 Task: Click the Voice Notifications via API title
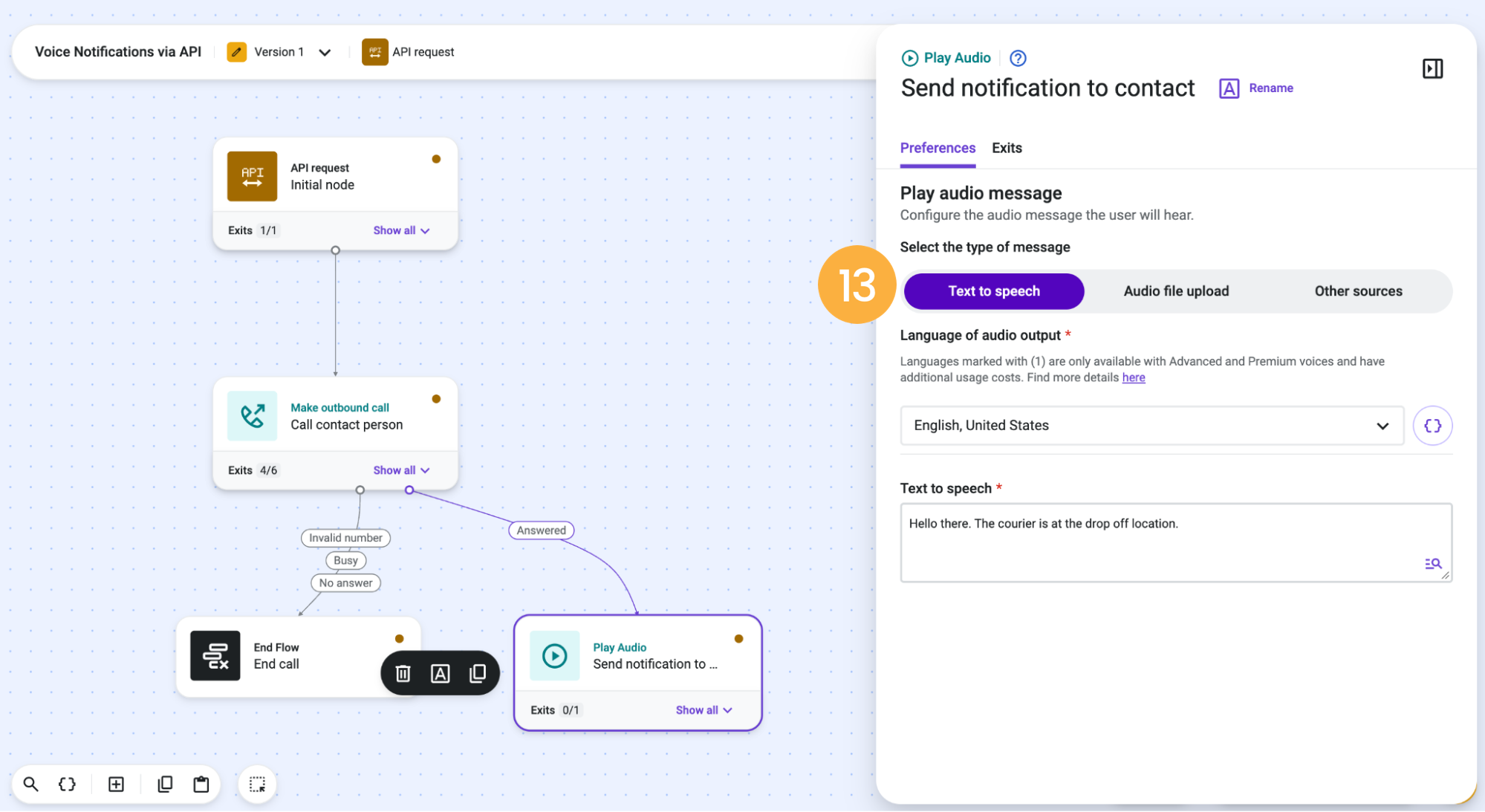click(x=118, y=51)
